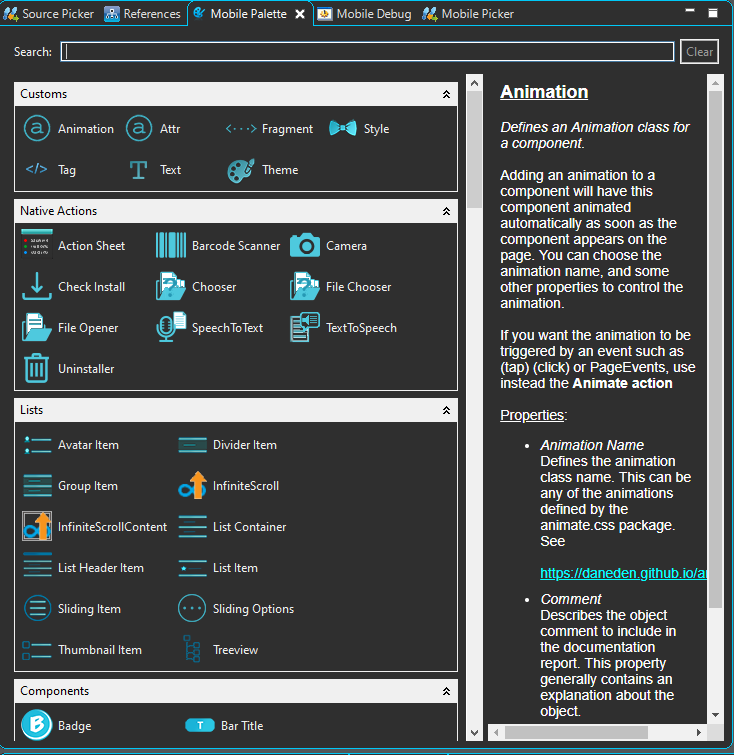Viewport: 734px width, 755px height.
Task: Choose the List Item icon
Action: click(192, 567)
